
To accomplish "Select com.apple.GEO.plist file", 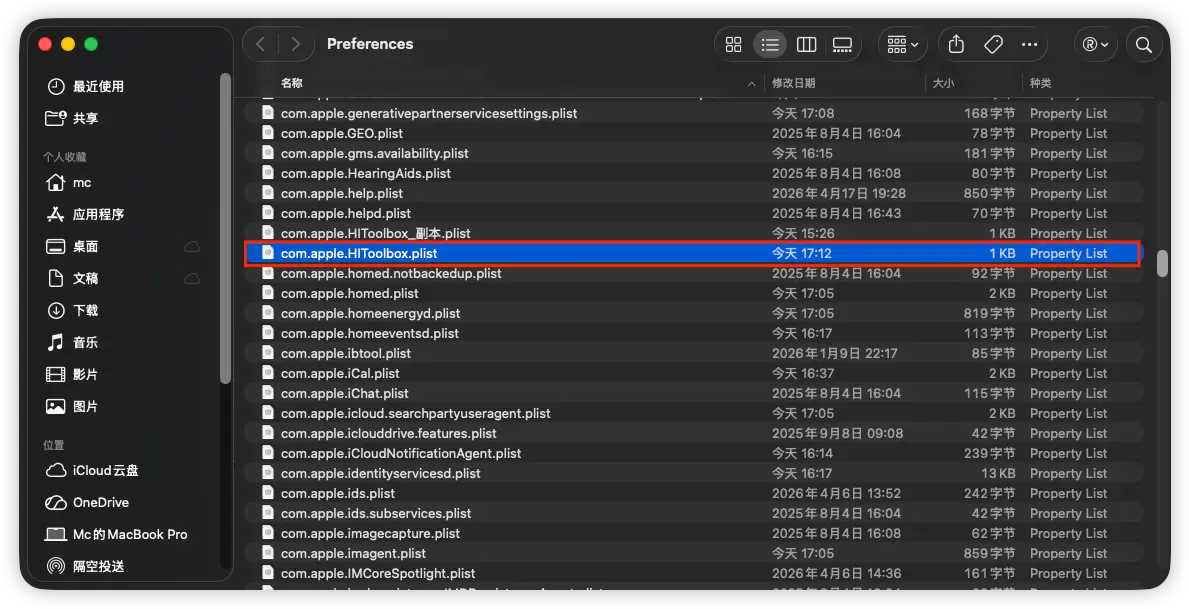I will click(693, 133).
